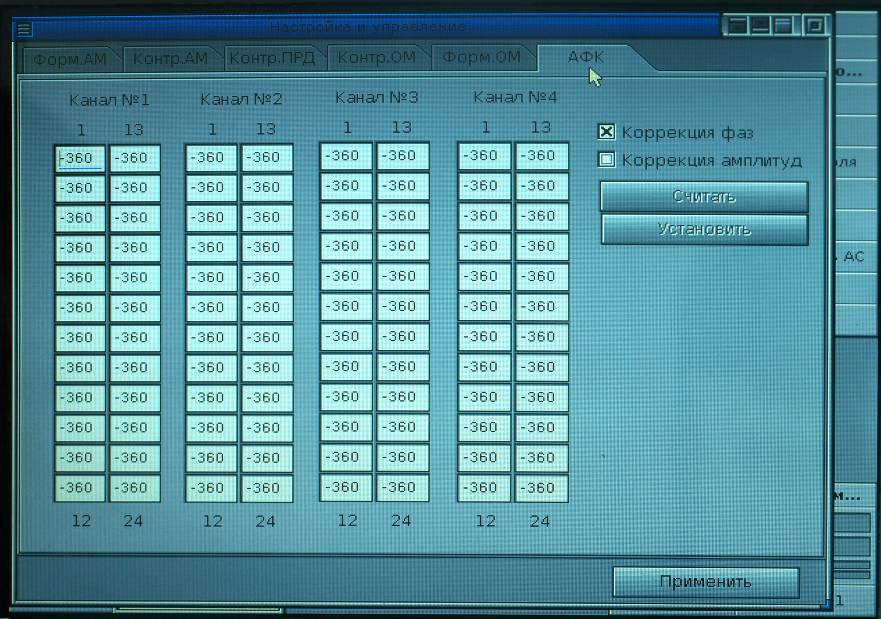
Task: Open the Форм.ОМ tab
Action: (482, 57)
